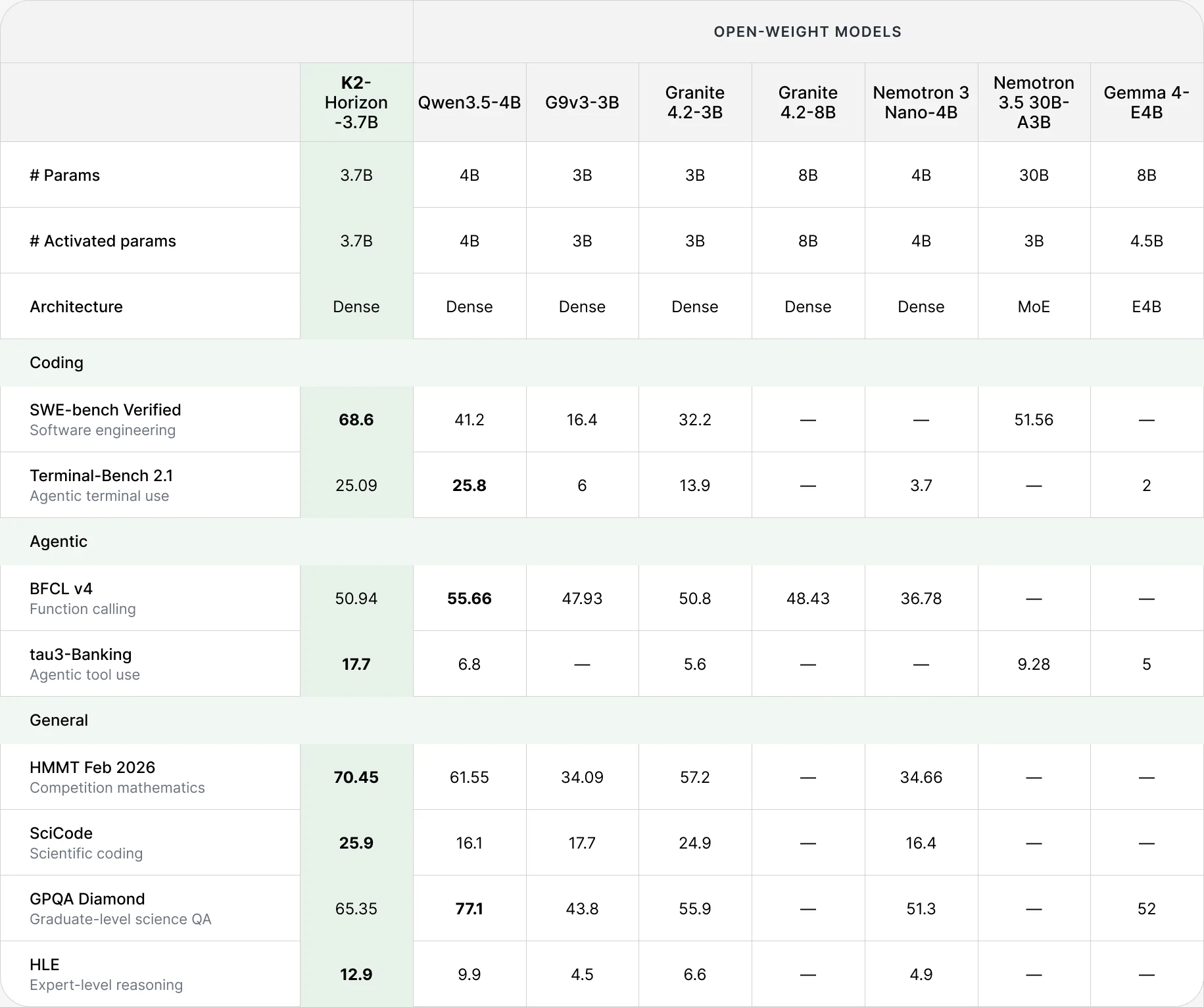This screenshot has height=1007, width=1204.
Task: Click the # Activated params row label
Action: pos(103,241)
